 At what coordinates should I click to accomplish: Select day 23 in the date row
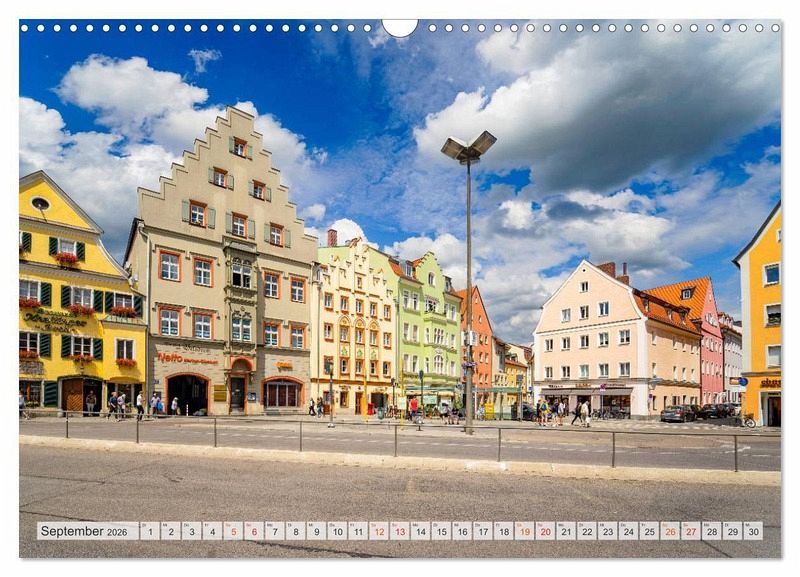tap(607, 531)
